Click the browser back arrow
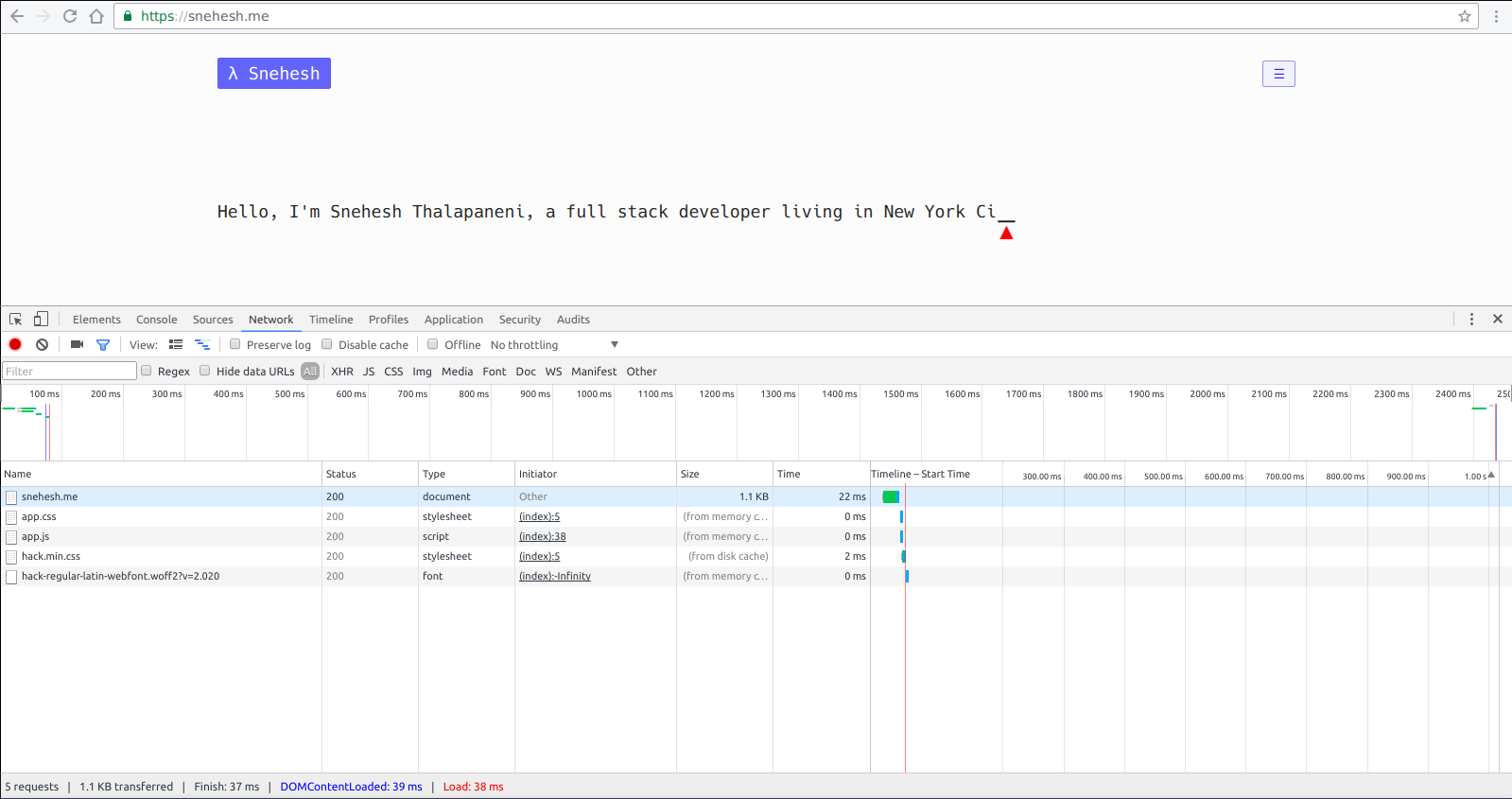Image resolution: width=1512 pixels, height=799 pixels. [17, 16]
